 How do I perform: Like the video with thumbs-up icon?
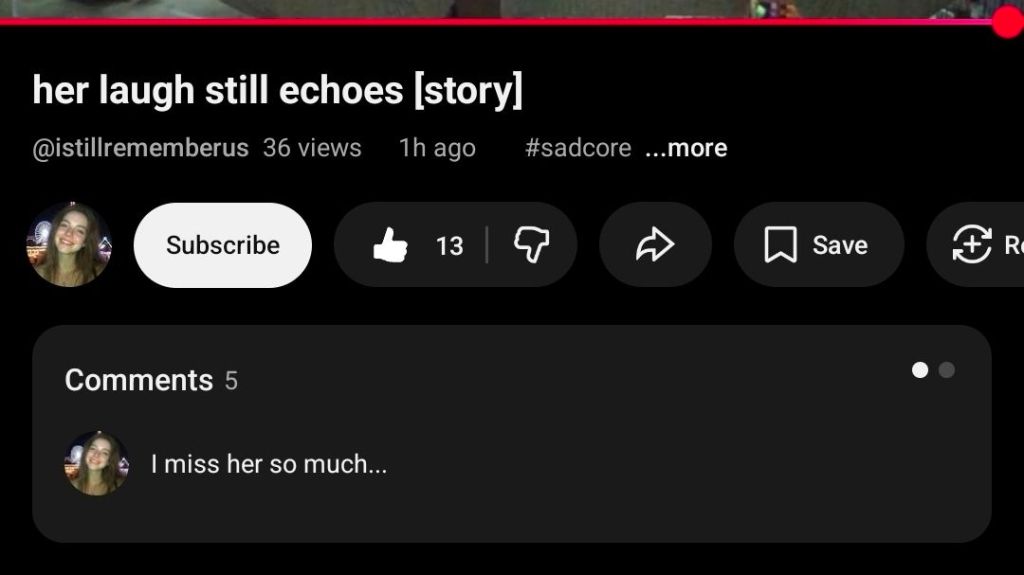tap(390, 245)
